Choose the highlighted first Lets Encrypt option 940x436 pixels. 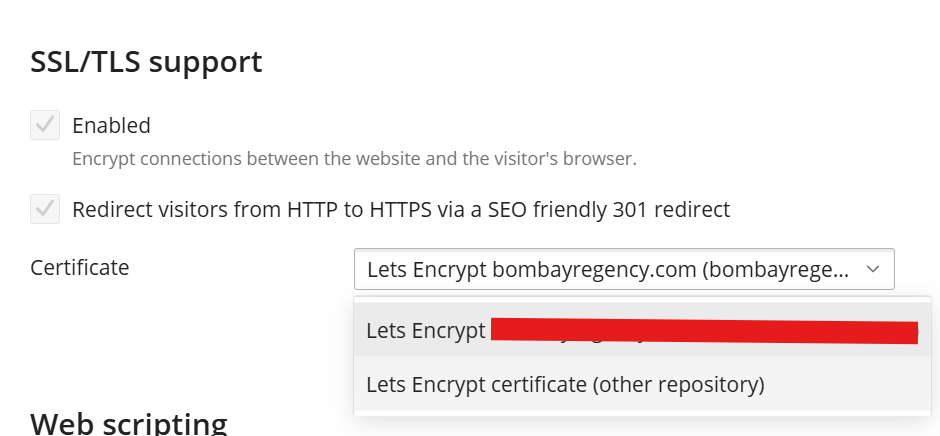(640, 330)
